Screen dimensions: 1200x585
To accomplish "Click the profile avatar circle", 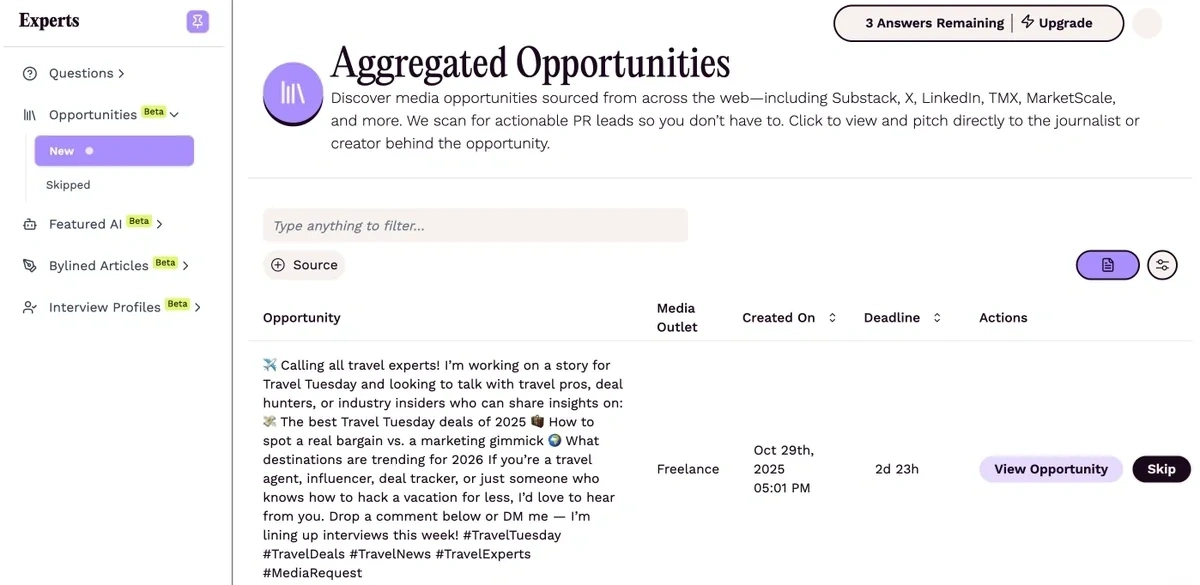I will click(x=1147, y=23).
